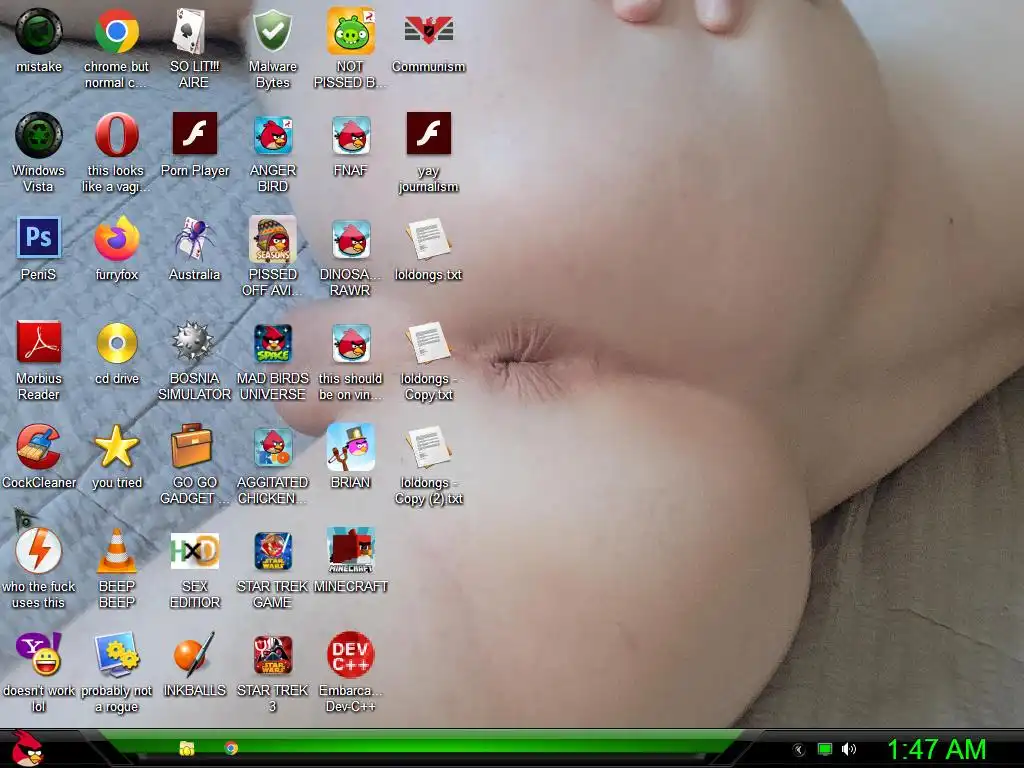Launch the 'ANGER BIRD' game icon

click(273, 135)
